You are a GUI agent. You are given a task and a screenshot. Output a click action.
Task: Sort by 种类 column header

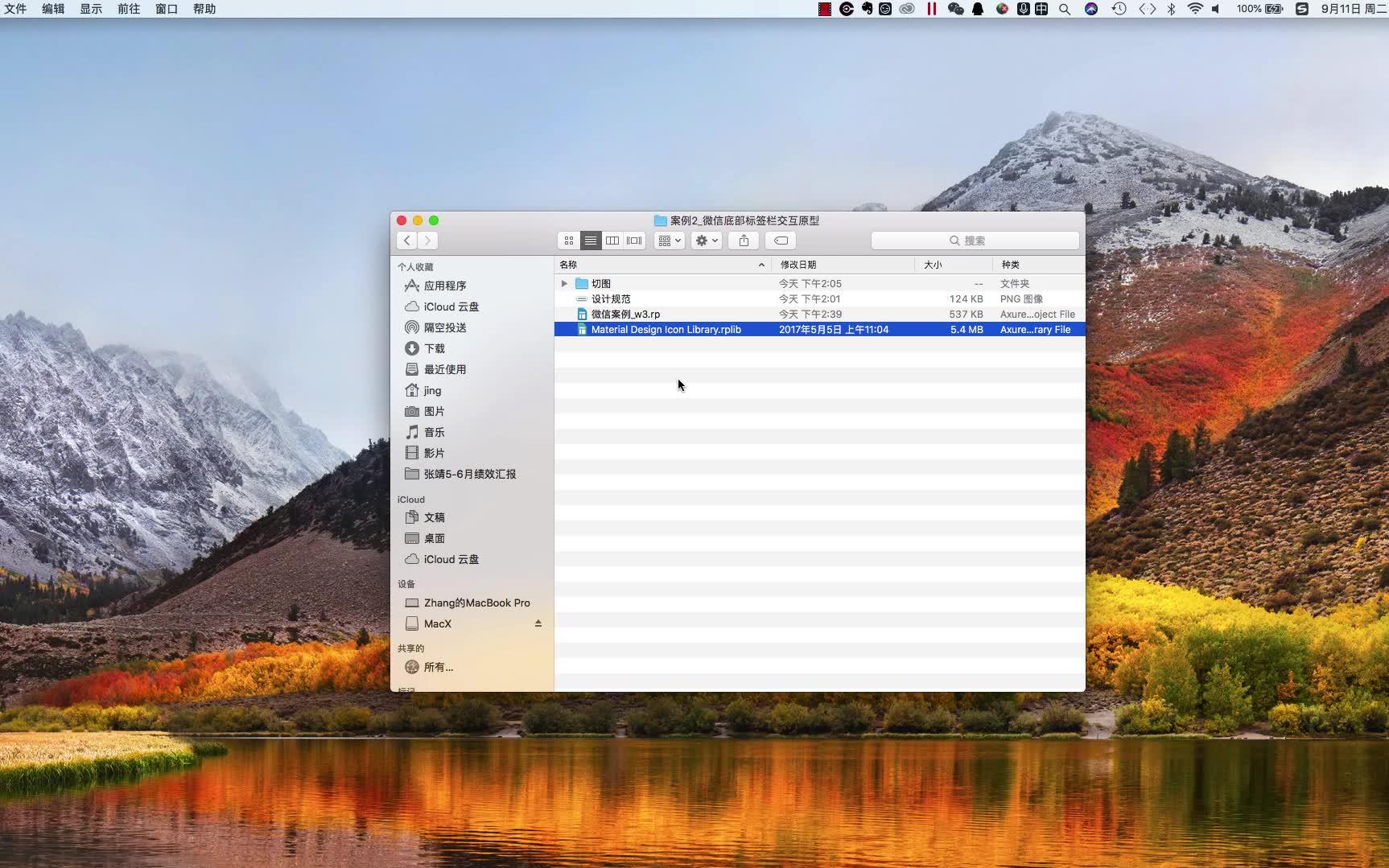1039,265
